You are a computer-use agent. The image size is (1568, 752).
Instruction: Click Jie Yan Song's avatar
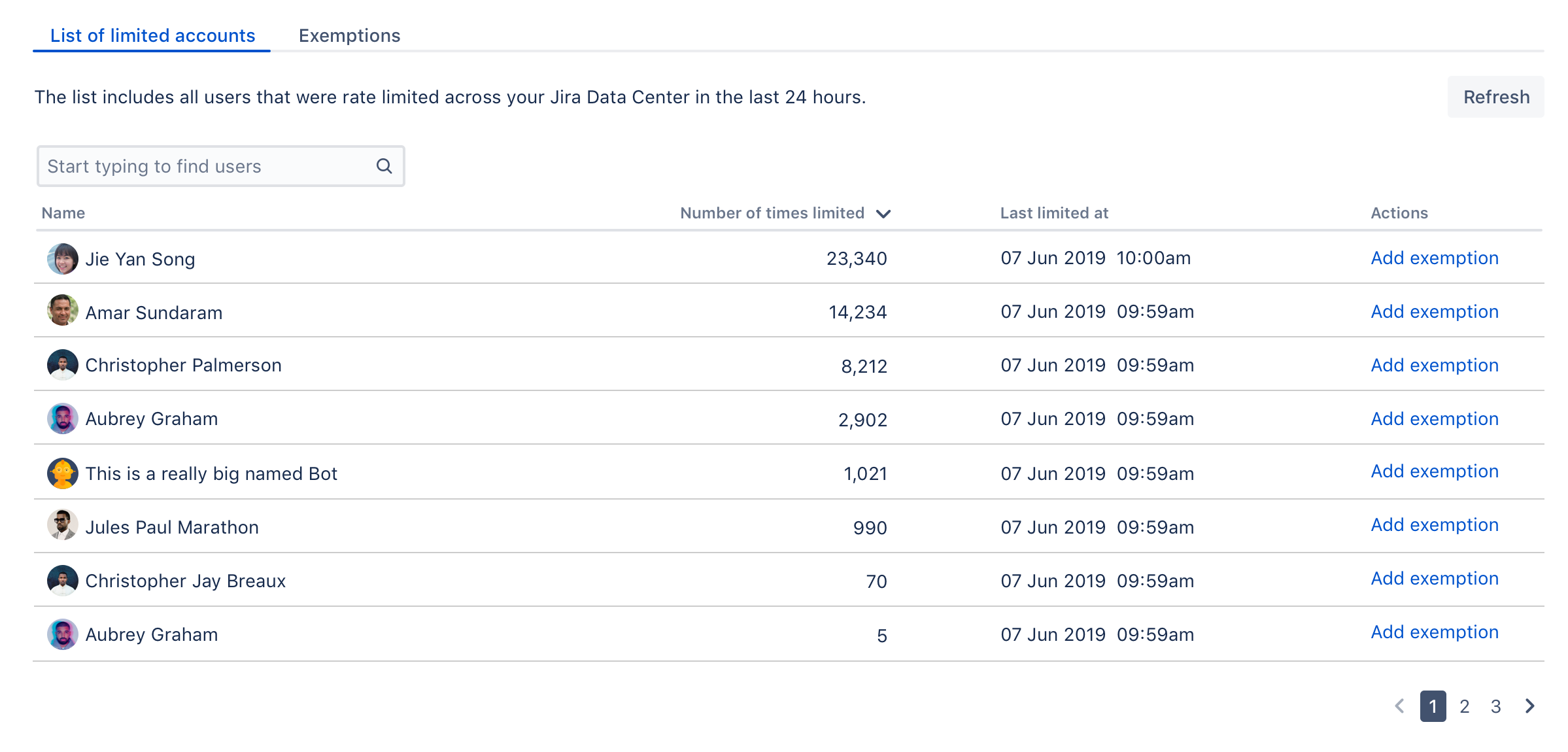(x=63, y=259)
